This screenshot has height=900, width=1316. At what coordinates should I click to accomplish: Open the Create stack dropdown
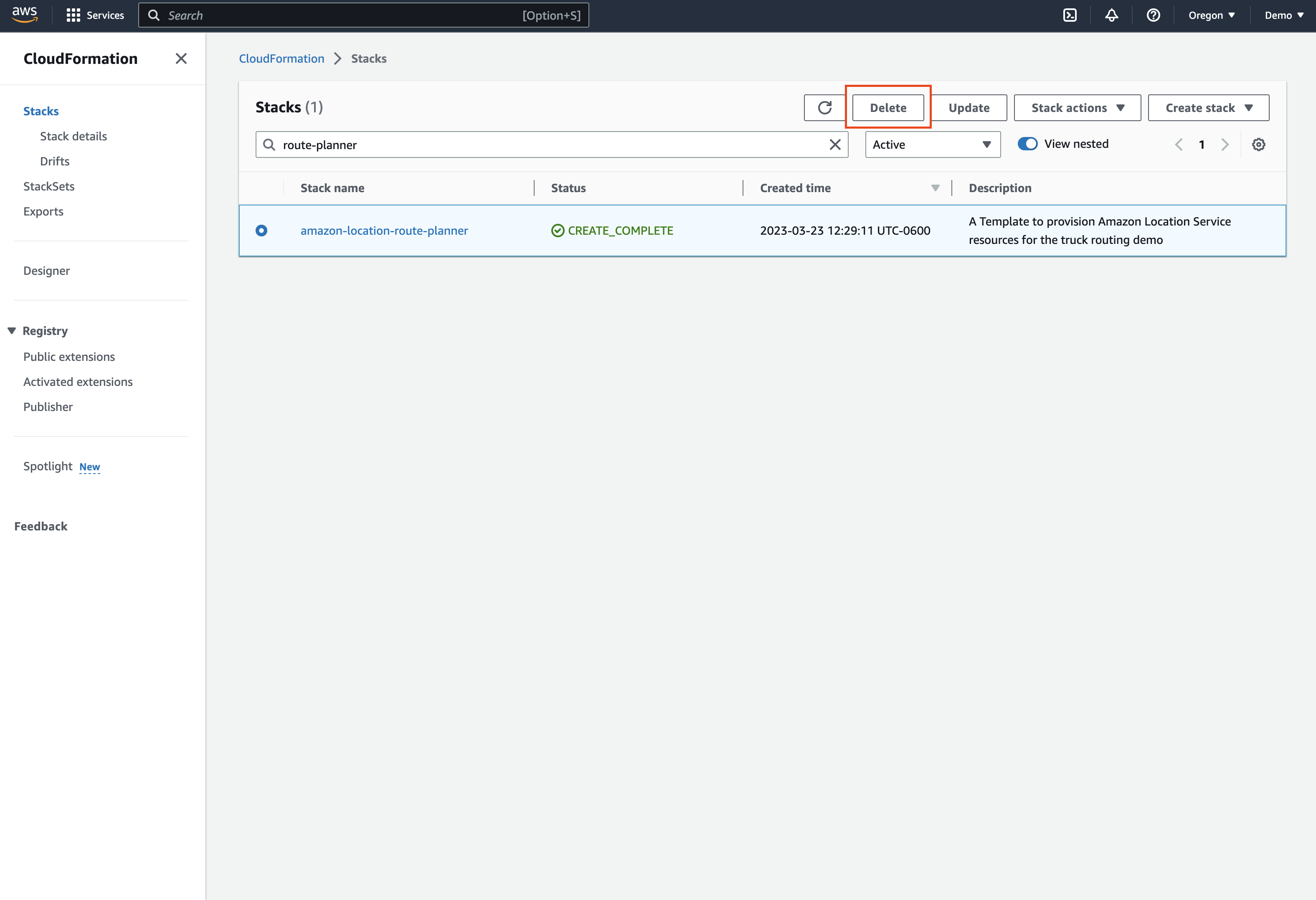1208,108
